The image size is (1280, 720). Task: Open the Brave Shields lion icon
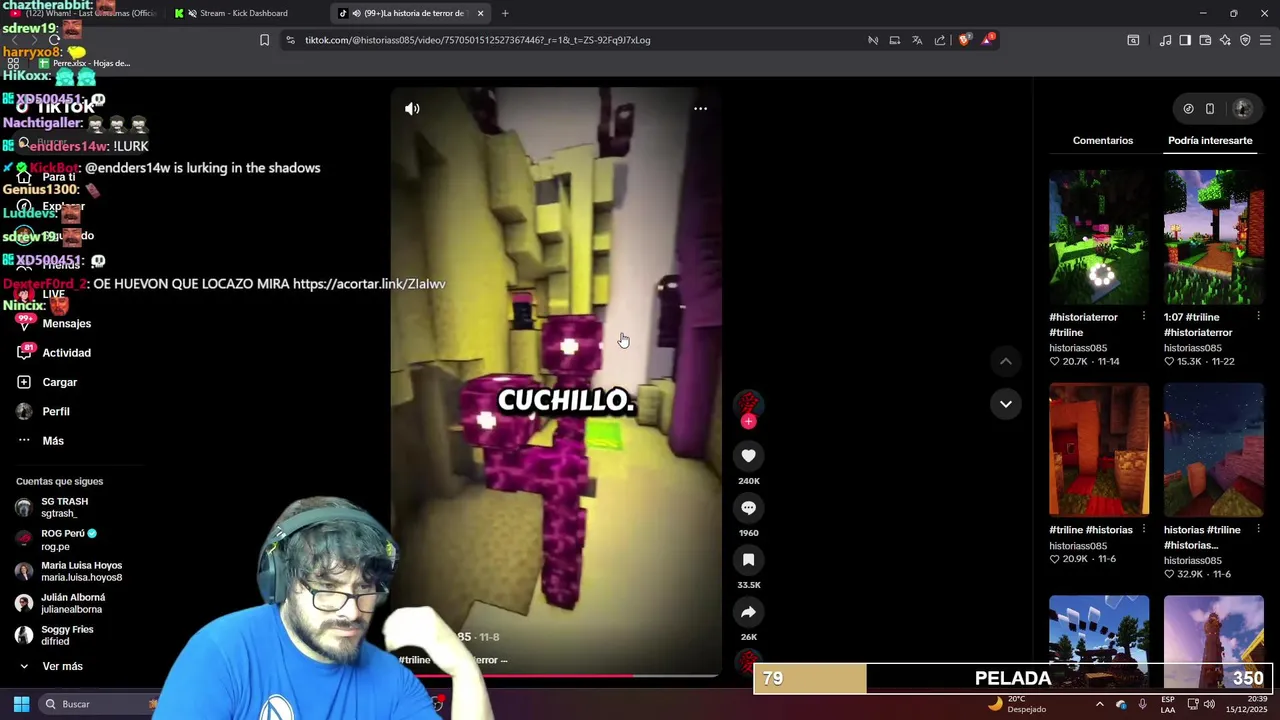[x=964, y=40]
